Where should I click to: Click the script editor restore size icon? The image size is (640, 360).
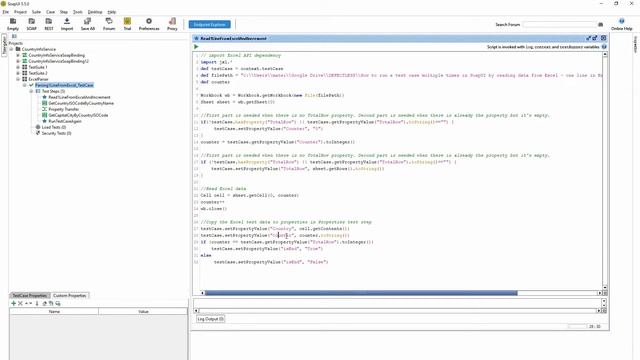point(589,38)
